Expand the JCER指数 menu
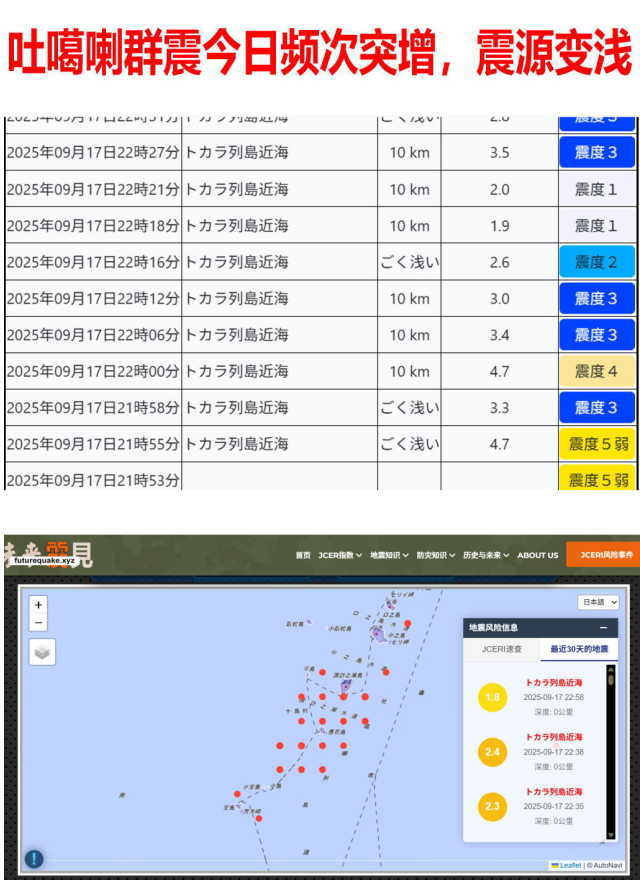The width and height of the screenshot is (640, 880). (x=340, y=555)
